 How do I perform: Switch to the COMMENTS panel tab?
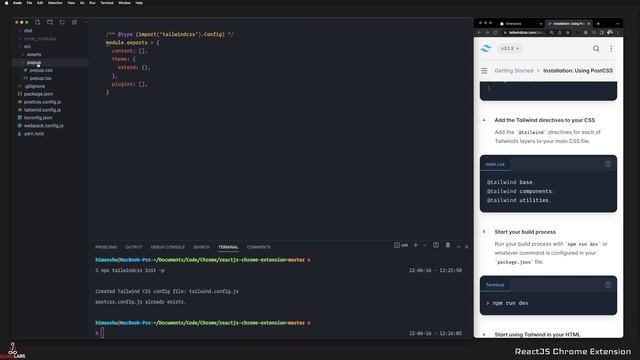tap(258, 247)
